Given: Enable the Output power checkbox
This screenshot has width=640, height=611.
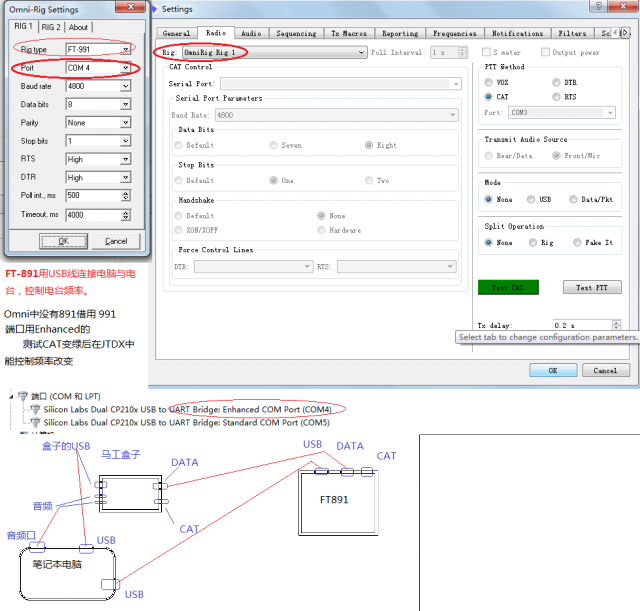Looking at the screenshot, I should 545,52.
